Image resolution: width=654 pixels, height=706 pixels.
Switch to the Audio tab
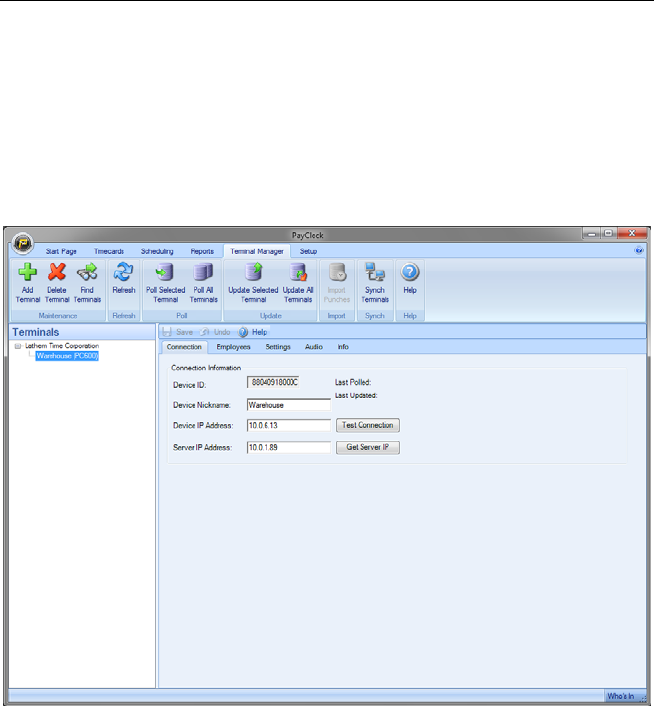[x=314, y=347]
